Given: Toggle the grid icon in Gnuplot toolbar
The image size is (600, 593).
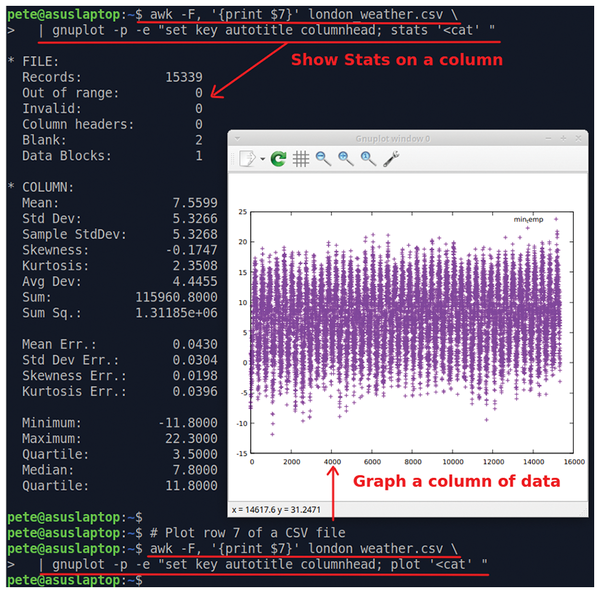Looking at the screenshot, I should 301,158.
